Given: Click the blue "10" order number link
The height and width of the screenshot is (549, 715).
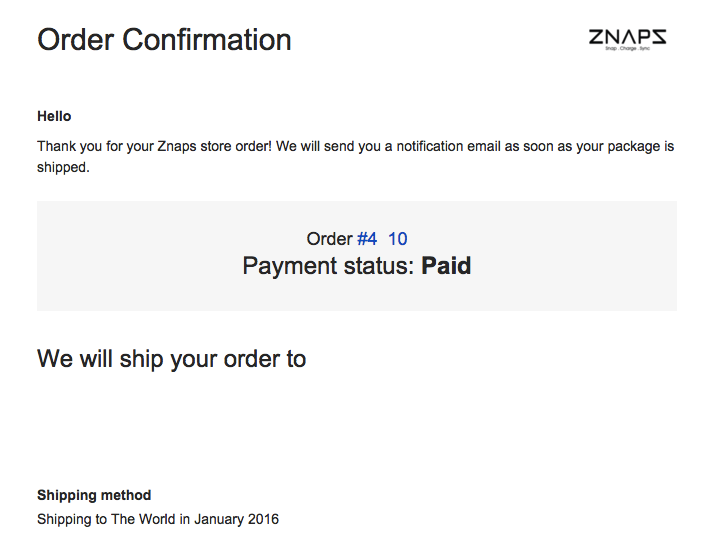Looking at the screenshot, I should (397, 239).
